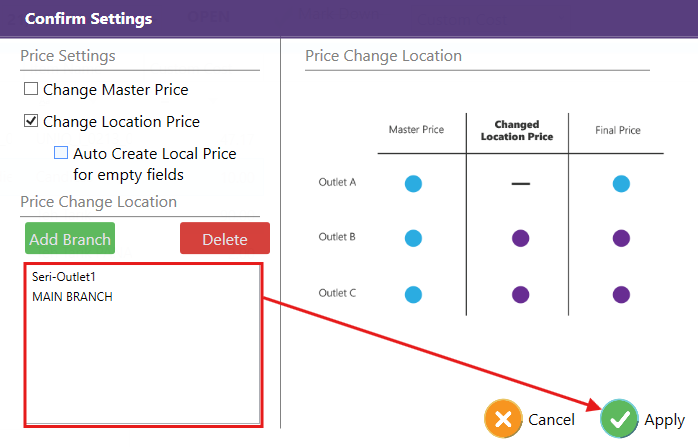Click Outlet C Final Price purple dot
The width and height of the screenshot is (698, 447).
(621, 294)
